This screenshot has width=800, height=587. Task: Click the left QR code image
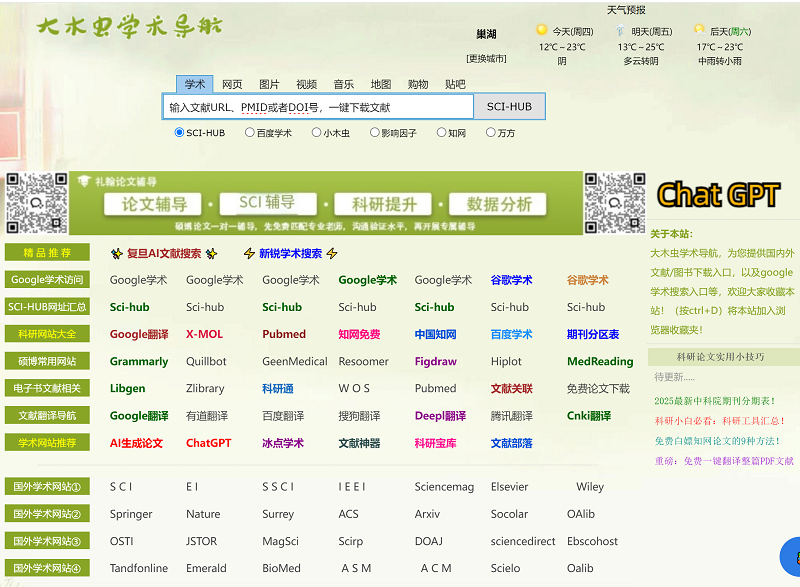click(x=37, y=203)
